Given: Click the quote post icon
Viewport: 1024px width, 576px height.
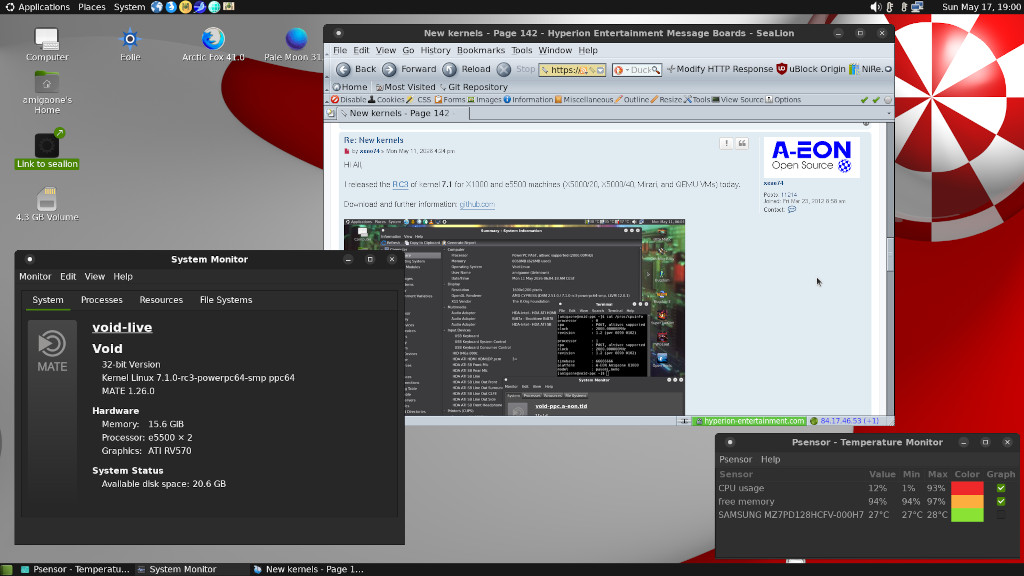Looking at the screenshot, I should 742,143.
